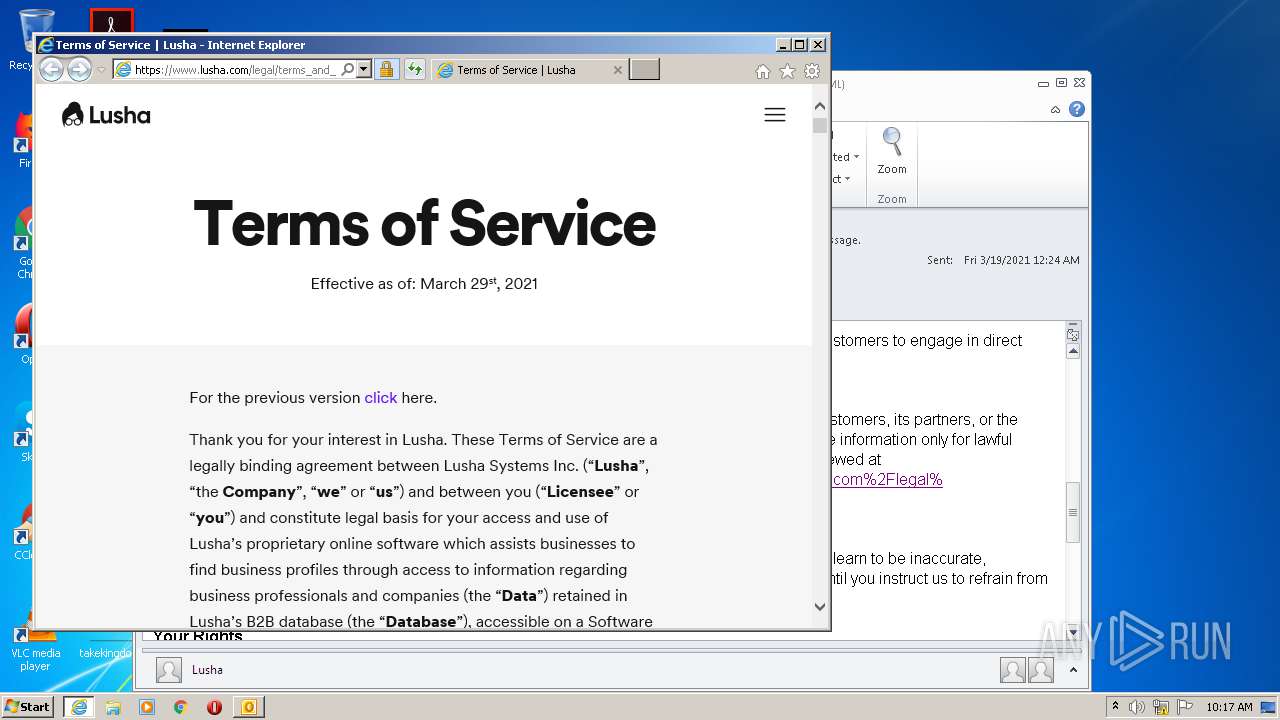The height and width of the screenshot is (720, 1280).
Task: Expand address bar autocomplete dropdown arrow
Action: coord(363,70)
